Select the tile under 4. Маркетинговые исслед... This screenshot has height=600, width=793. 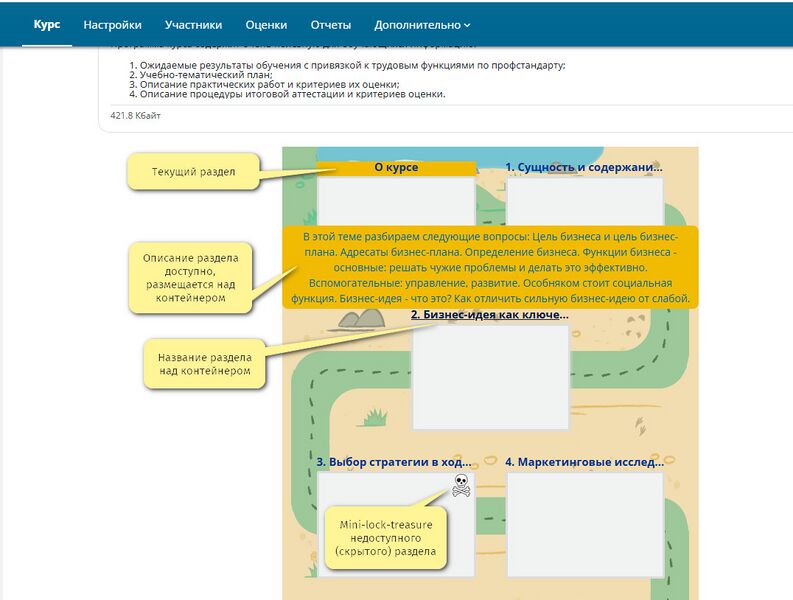click(x=585, y=525)
